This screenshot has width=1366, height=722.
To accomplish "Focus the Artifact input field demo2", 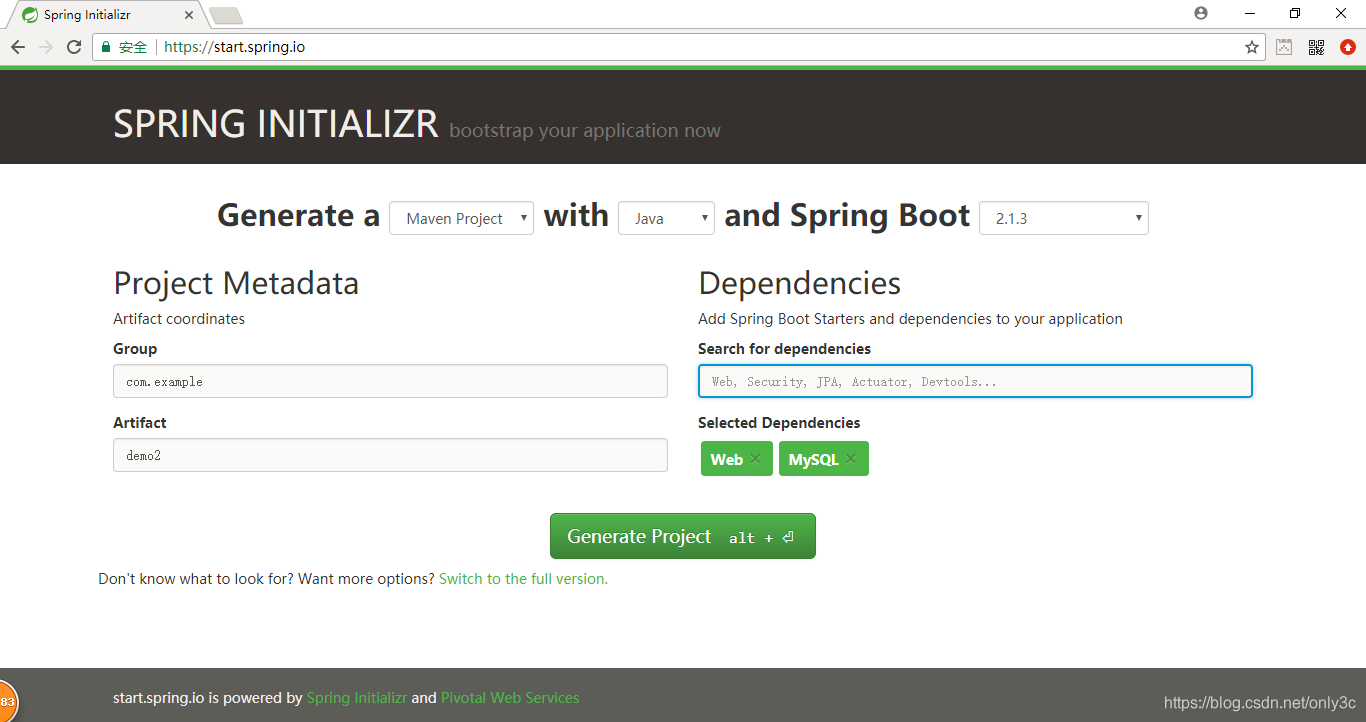I will (390, 455).
